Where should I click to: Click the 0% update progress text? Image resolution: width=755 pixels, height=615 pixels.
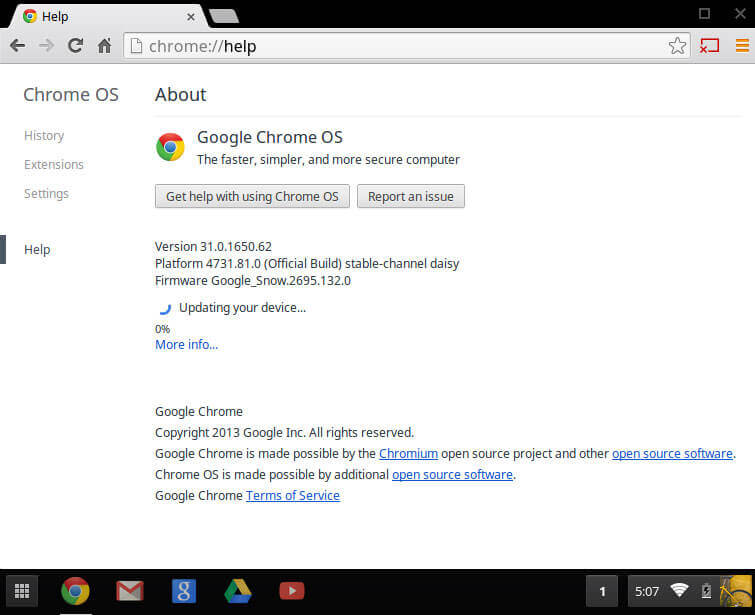(x=163, y=329)
